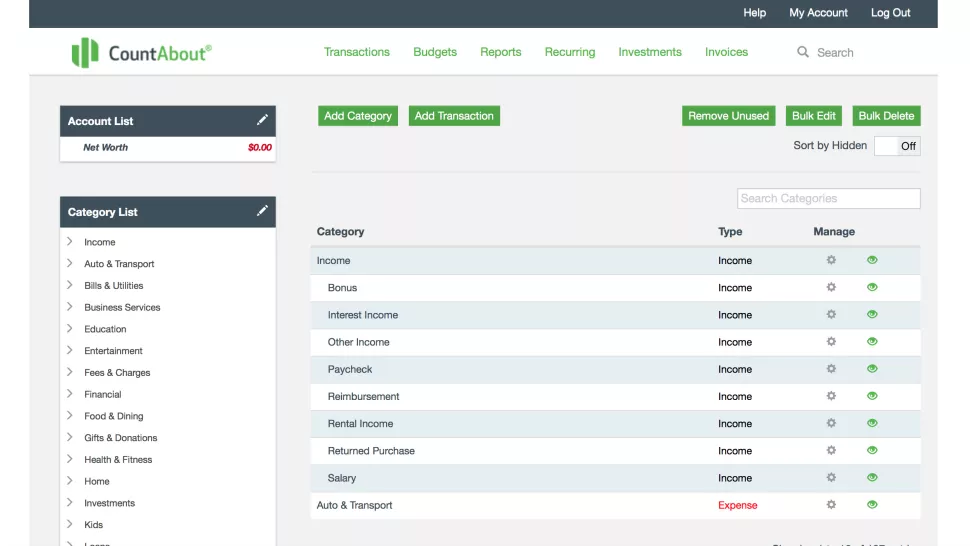This screenshot has width=970, height=546.
Task: Hide Rental Income via eye icon
Action: point(872,423)
